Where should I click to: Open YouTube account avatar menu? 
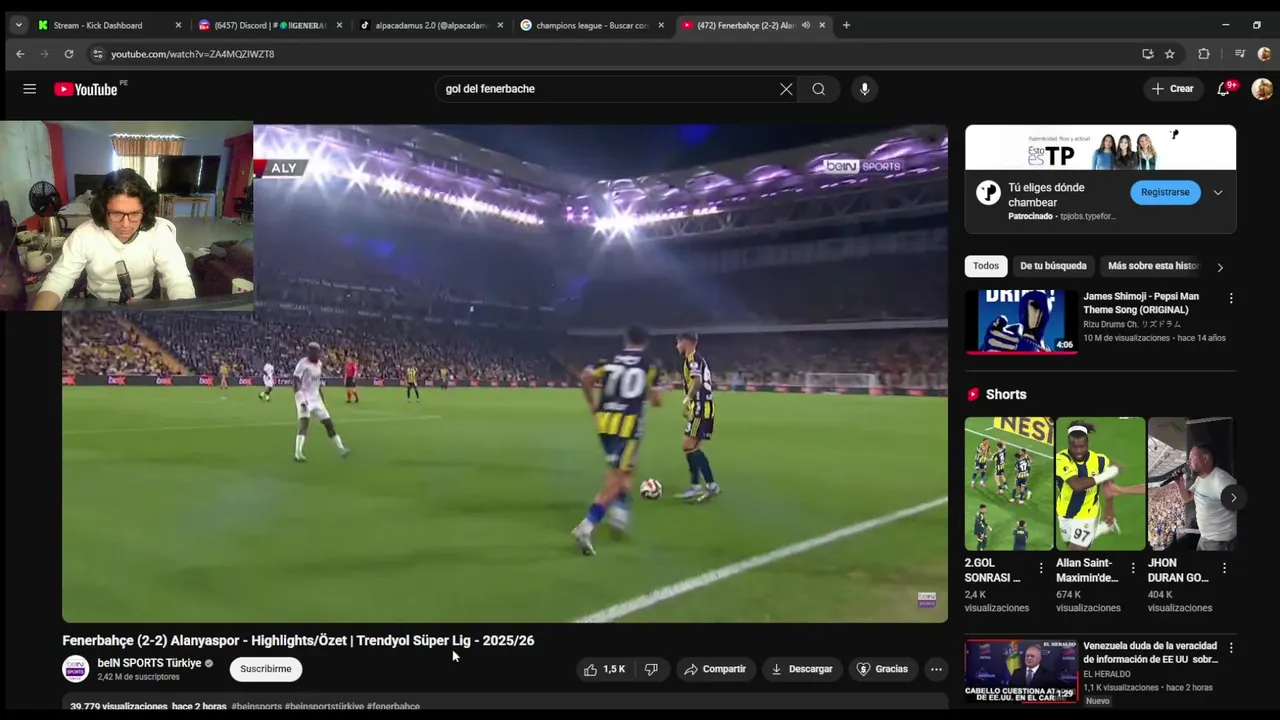click(x=1262, y=89)
